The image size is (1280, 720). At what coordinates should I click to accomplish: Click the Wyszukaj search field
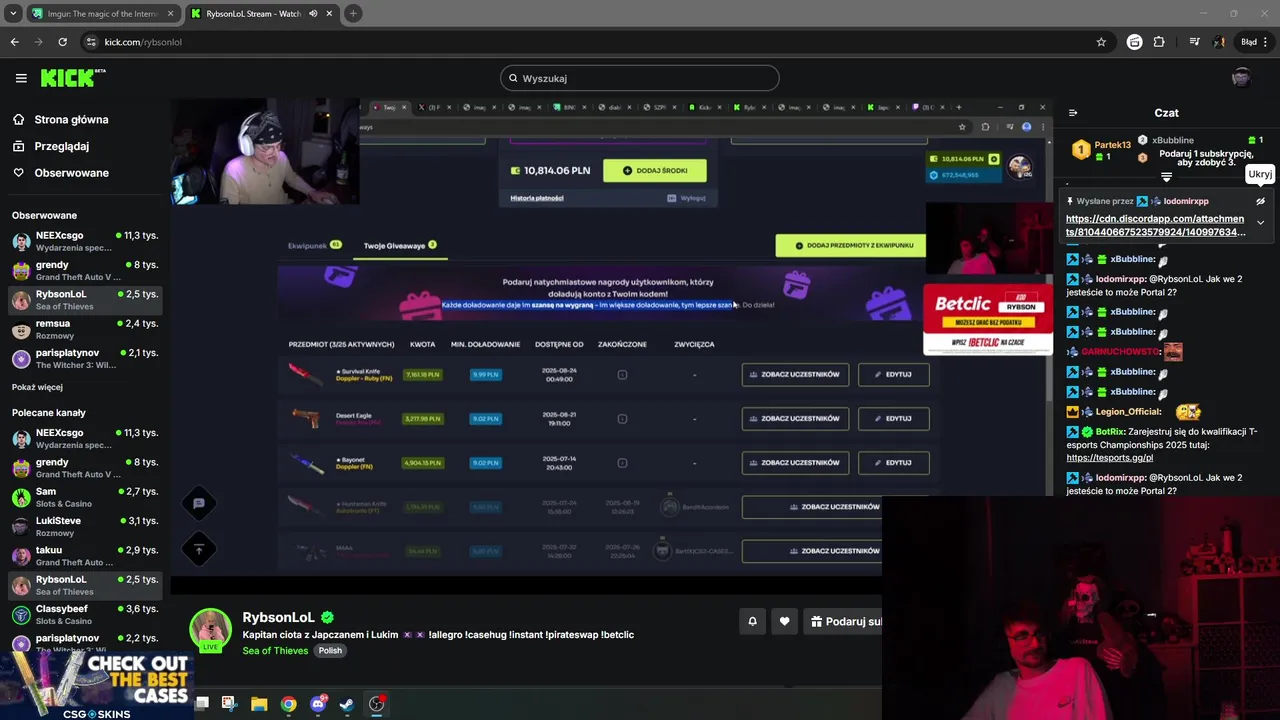[x=640, y=78]
